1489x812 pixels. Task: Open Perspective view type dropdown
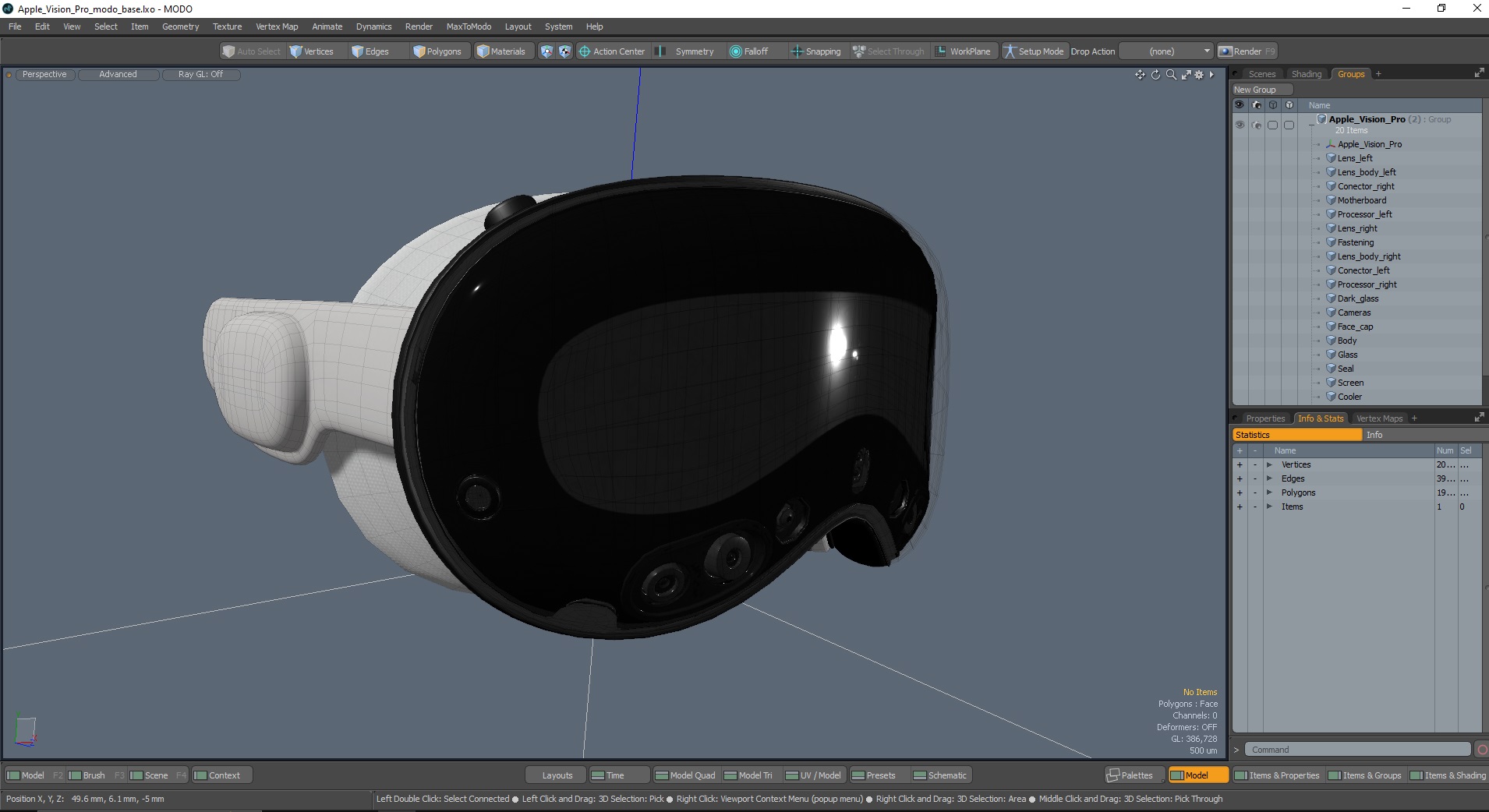click(x=44, y=75)
